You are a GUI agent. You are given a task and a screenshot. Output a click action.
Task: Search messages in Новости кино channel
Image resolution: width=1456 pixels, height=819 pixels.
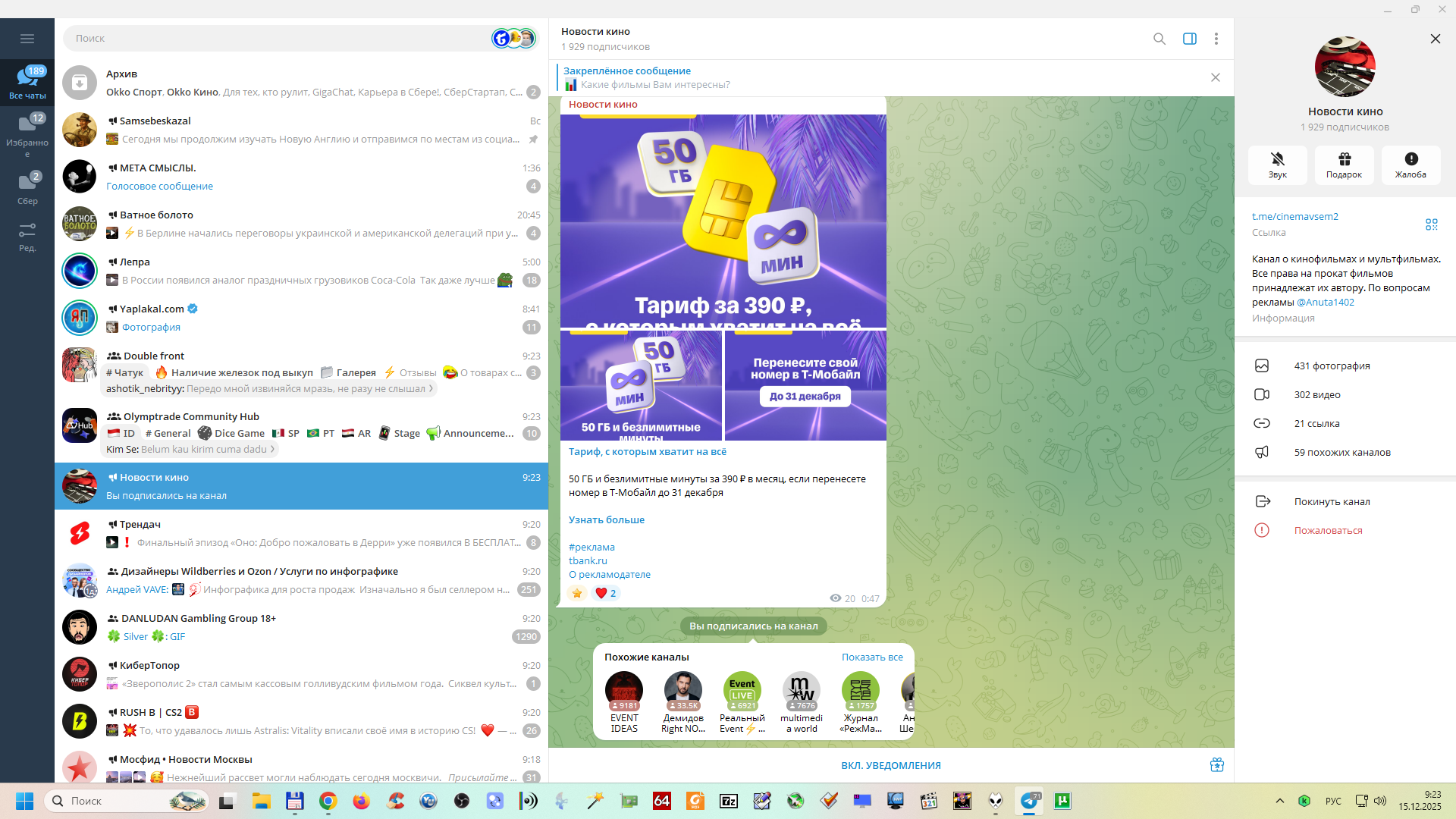[1159, 39]
